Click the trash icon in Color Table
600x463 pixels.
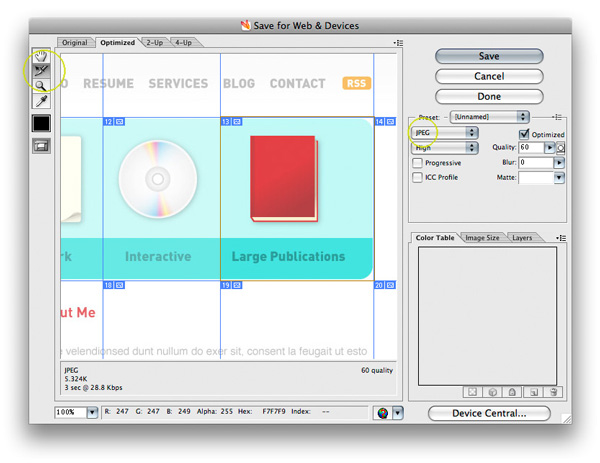pyautogui.click(x=553, y=393)
